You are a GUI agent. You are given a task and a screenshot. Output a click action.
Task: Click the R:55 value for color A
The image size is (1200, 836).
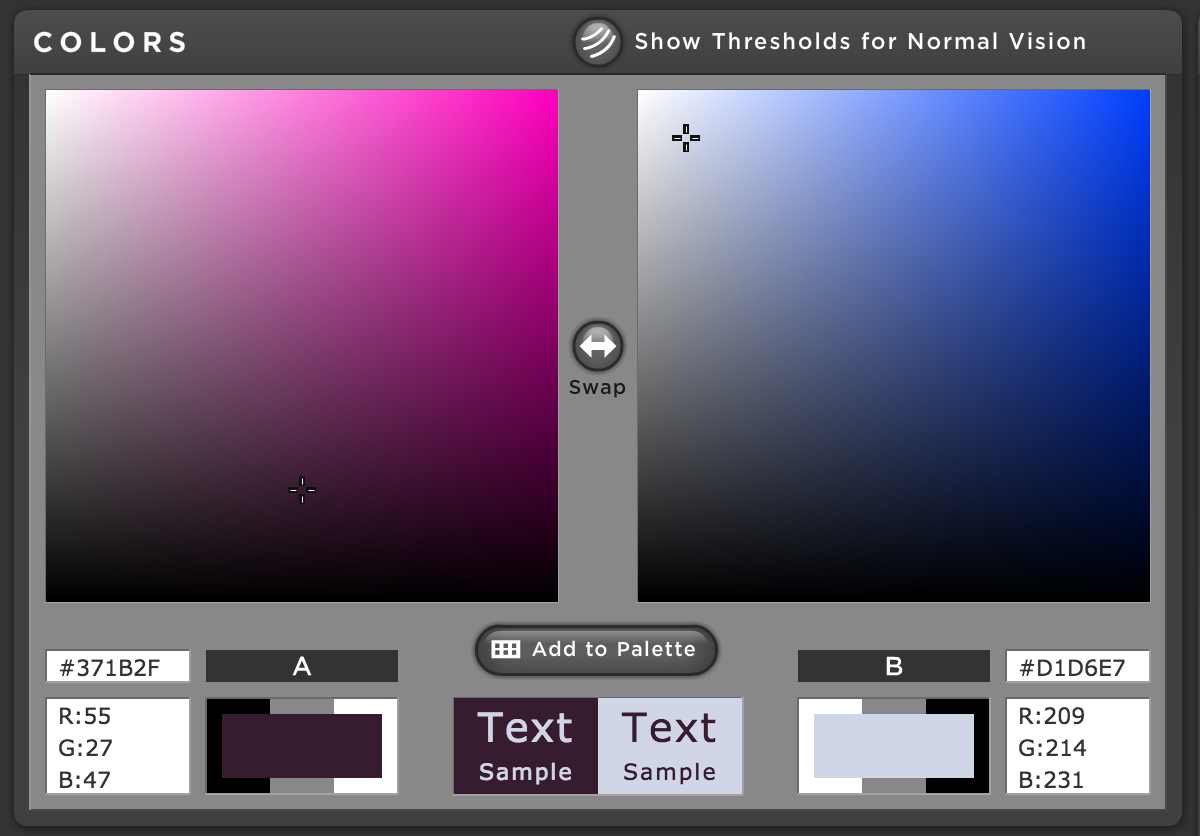point(86,716)
